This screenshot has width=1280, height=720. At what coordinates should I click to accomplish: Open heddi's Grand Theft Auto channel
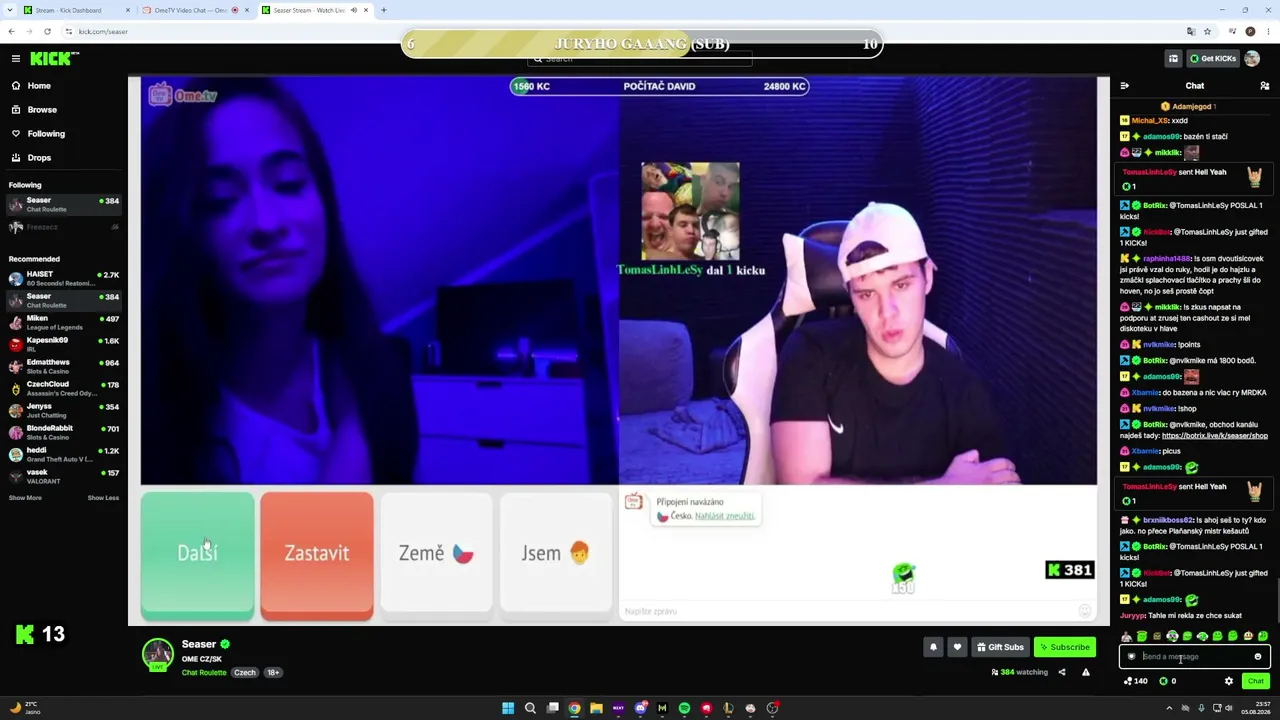[64, 454]
